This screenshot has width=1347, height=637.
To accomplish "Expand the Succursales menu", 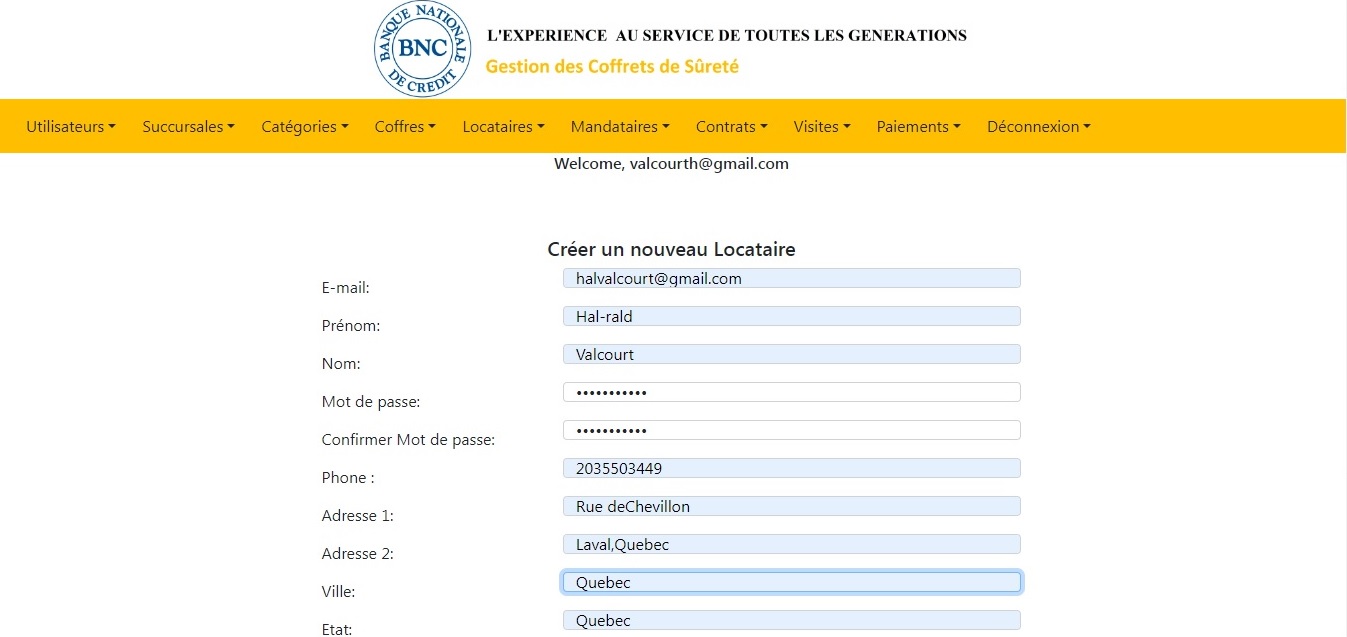I will coord(188,127).
